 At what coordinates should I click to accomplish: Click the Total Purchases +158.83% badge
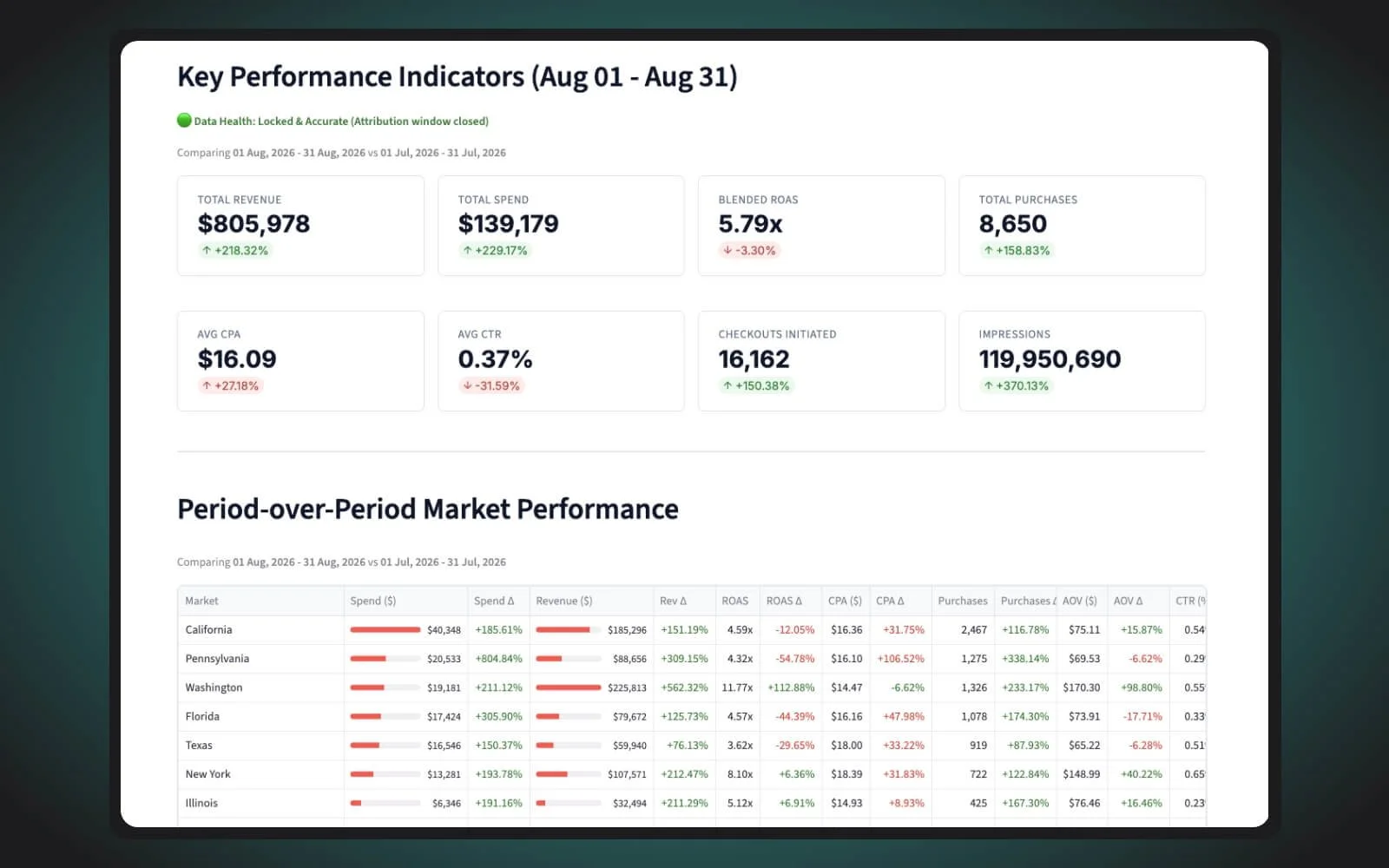(1016, 250)
